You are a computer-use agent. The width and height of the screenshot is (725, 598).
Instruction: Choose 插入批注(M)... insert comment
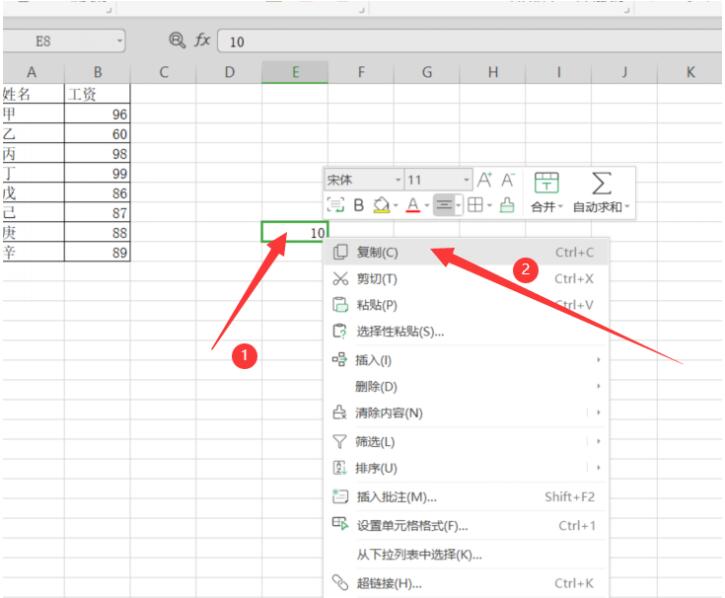click(466, 497)
